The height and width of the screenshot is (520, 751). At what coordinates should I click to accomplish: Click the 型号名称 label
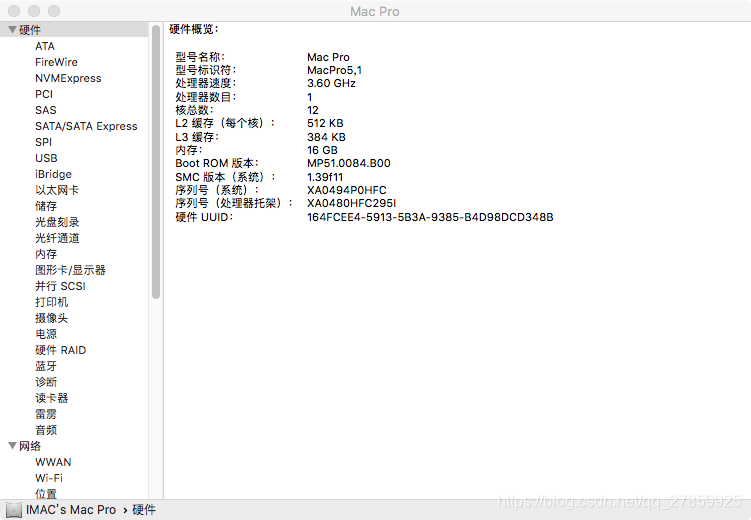click(200, 57)
